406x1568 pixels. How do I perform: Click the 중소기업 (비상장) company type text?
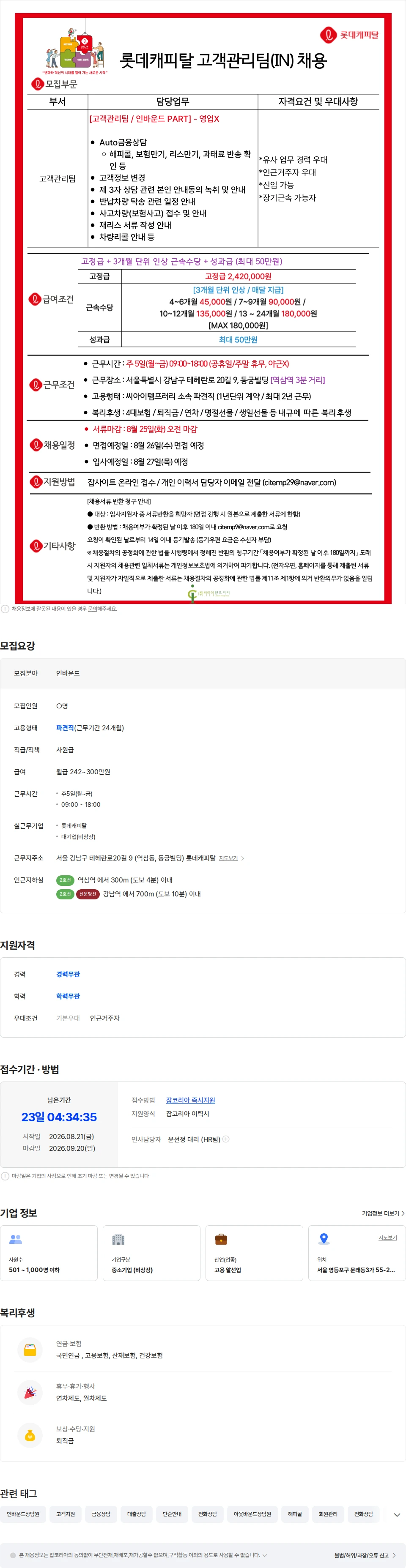click(132, 1270)
